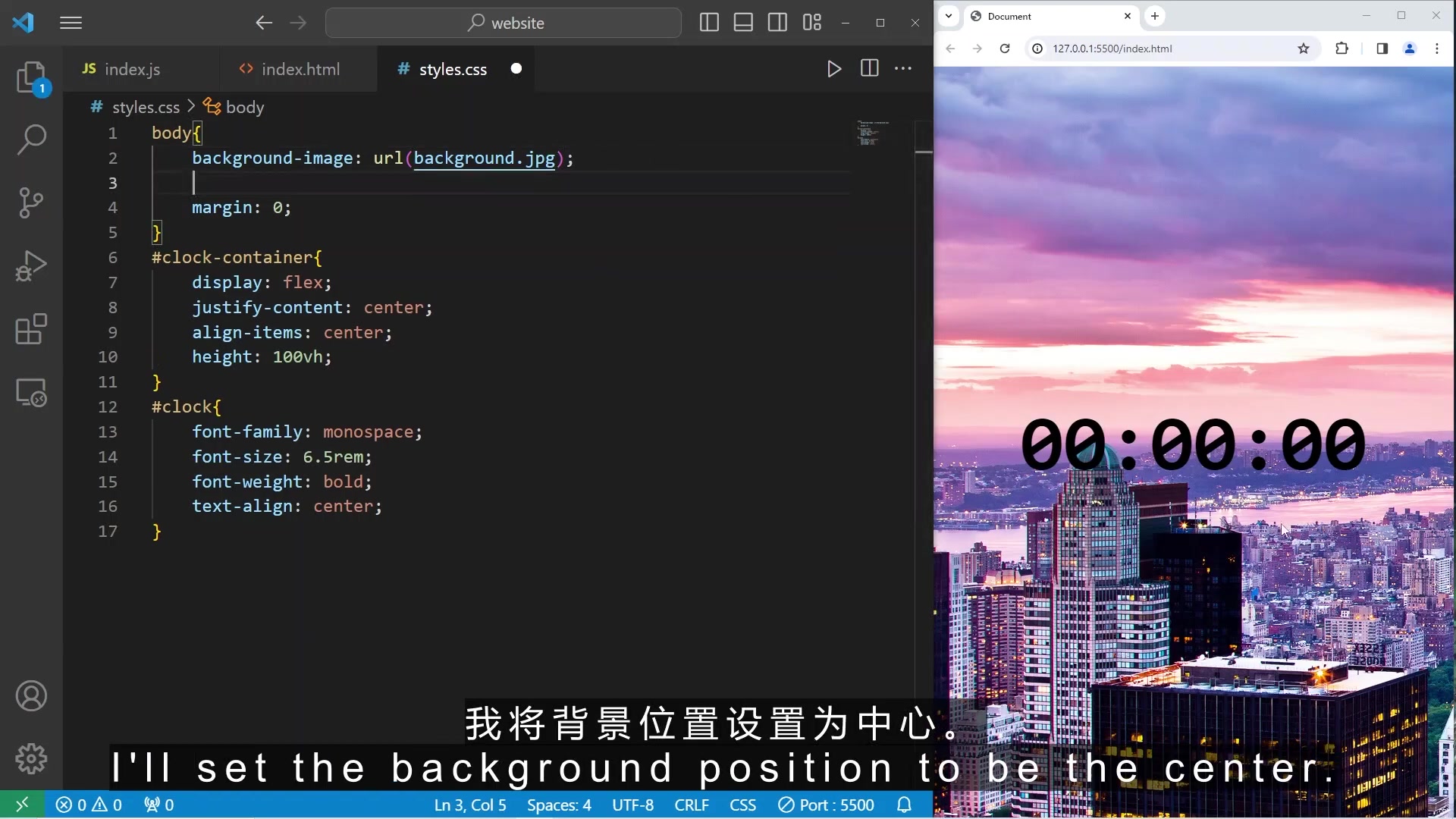Open the browser profile avatar
Image resolution: width=1456 pixels, height=819 pixels.
tap(1410, 49)
